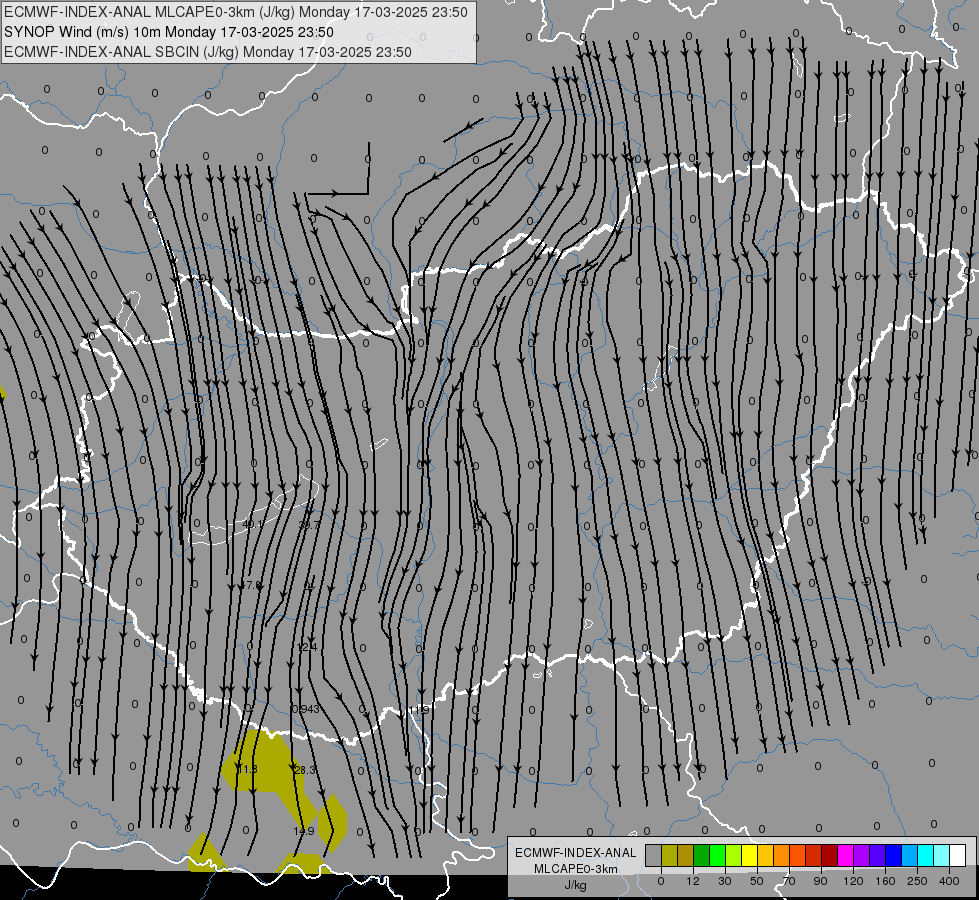Screen dimensions: 979x900
Task: Pick the dark green legend swatch
Action: coord(702,855)
